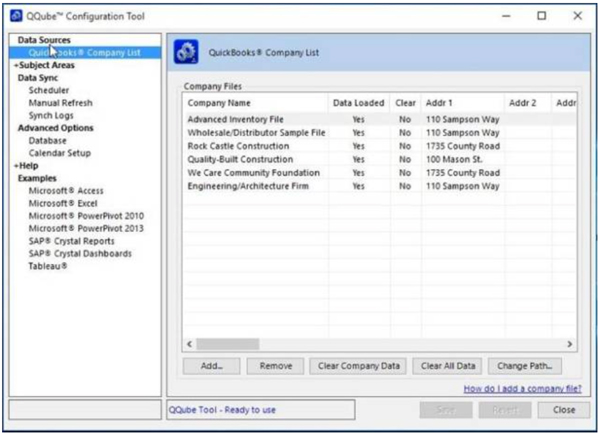Screen dimensions: 600x435
Task: Open Calendar Setup option
Action: click(59, 153)
